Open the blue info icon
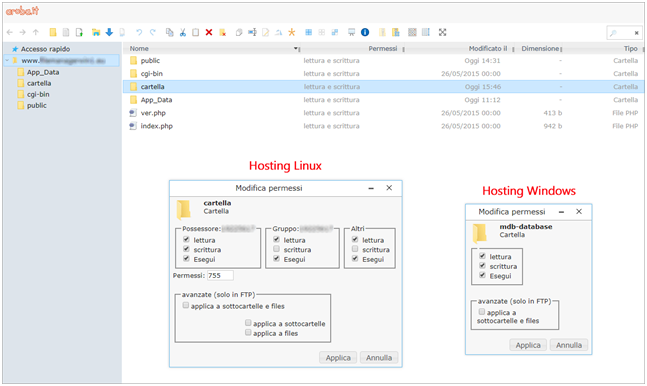Screen dimensions: 647x386 click(365, 32)
